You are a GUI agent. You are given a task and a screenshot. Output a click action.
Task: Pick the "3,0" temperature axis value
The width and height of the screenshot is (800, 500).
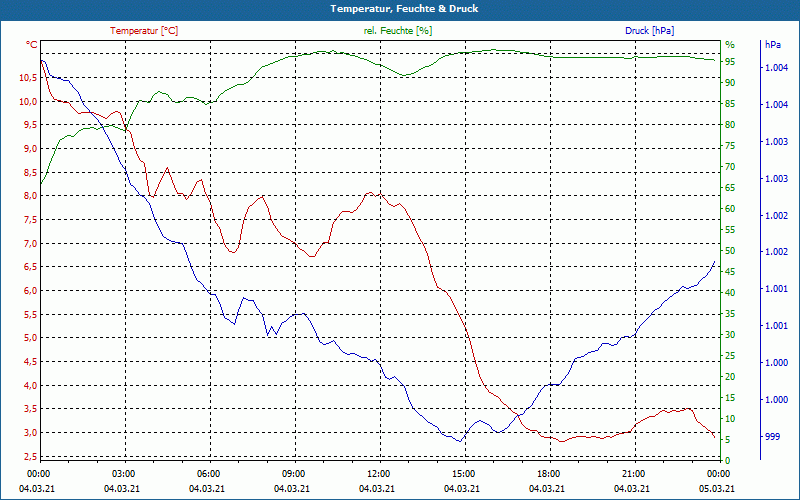(x=30, y=433)
